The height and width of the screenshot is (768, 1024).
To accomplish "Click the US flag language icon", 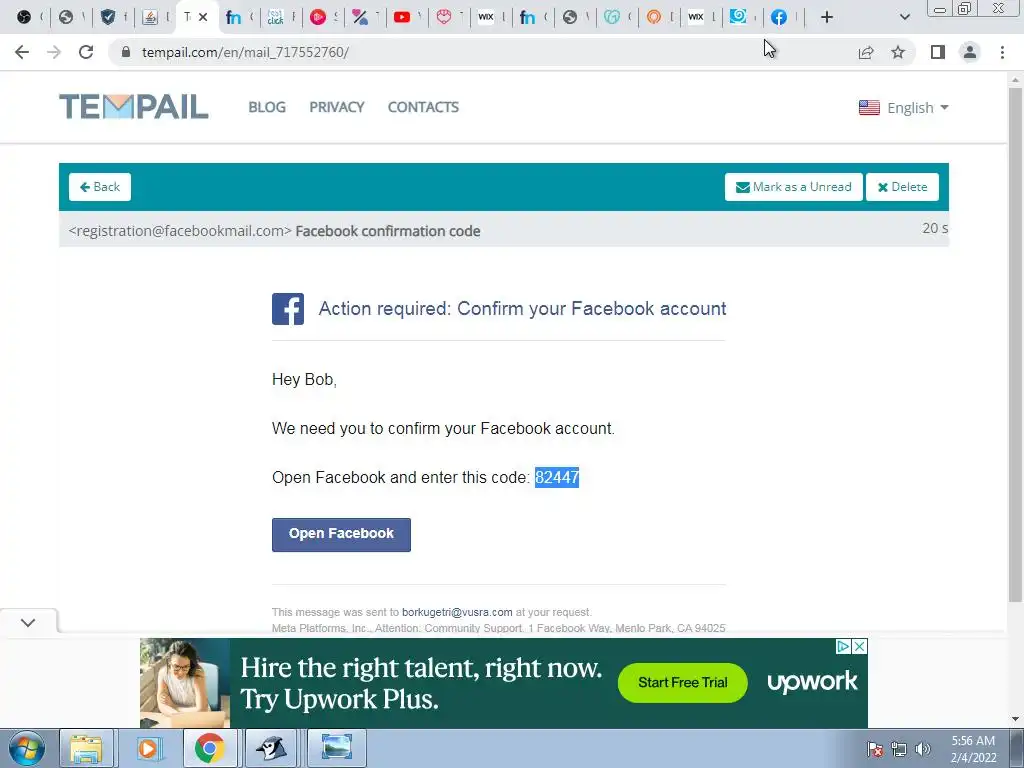I will [x=869, y=108].
